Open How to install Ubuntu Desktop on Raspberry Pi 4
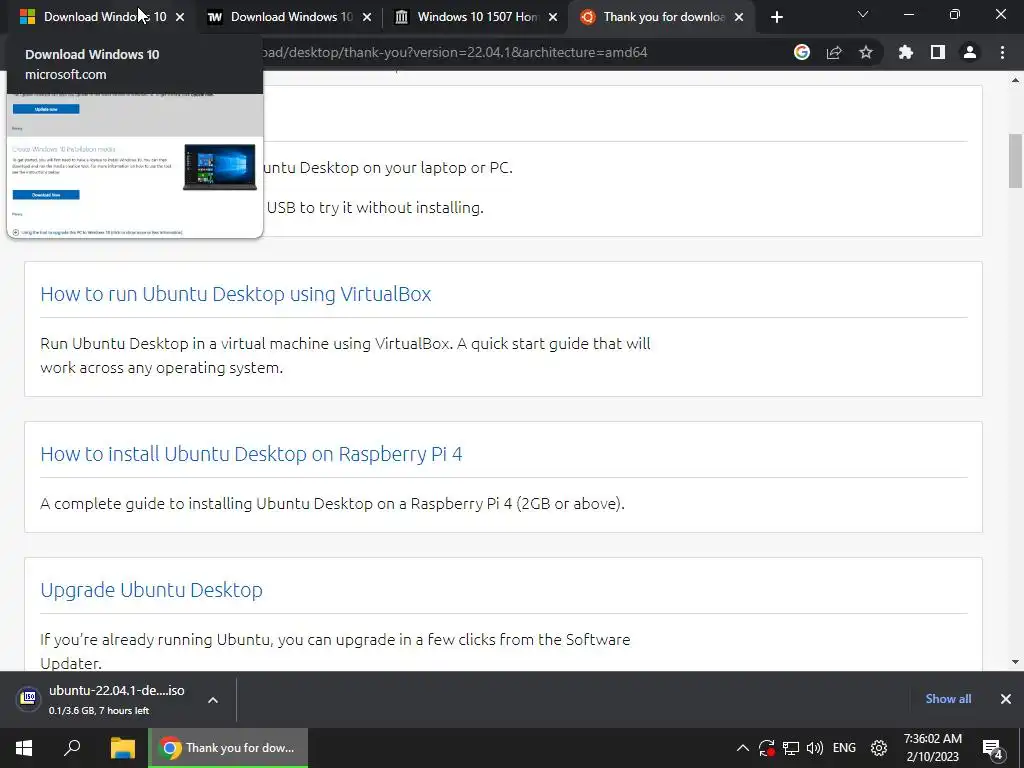Screen dimensions: 1024x768 (x=251, y=454)
